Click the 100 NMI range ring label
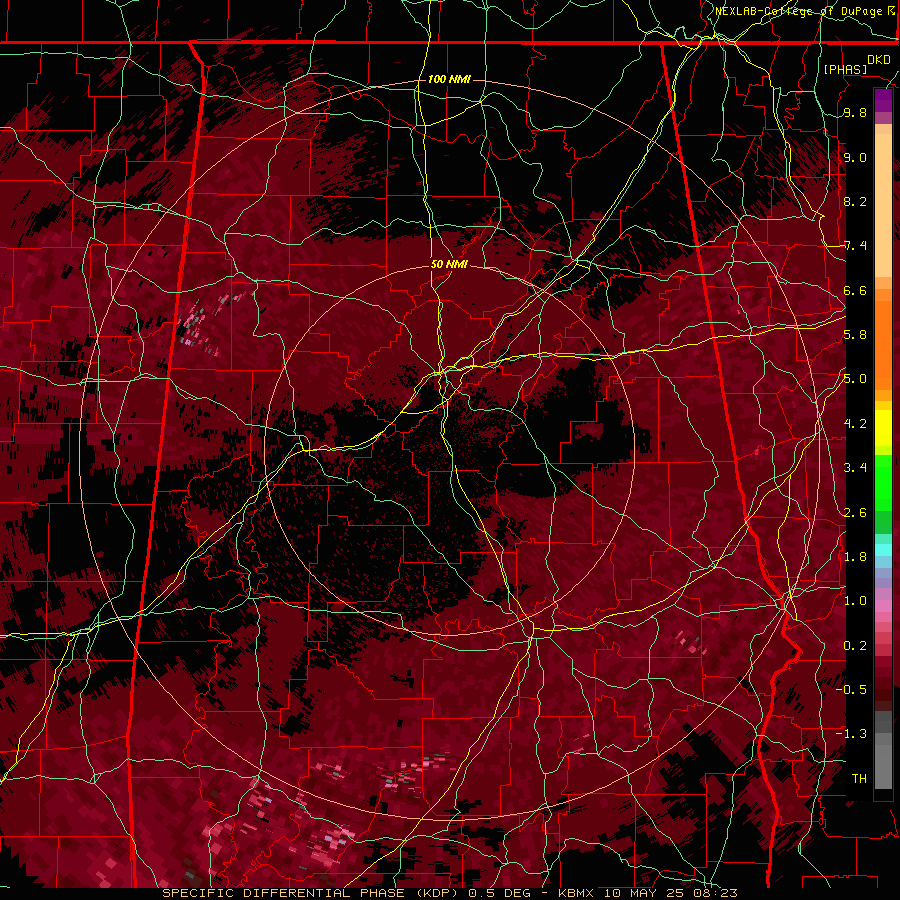The width and height of the screenshot is (900, 900). pyautogui.click(x=449, y=79)
